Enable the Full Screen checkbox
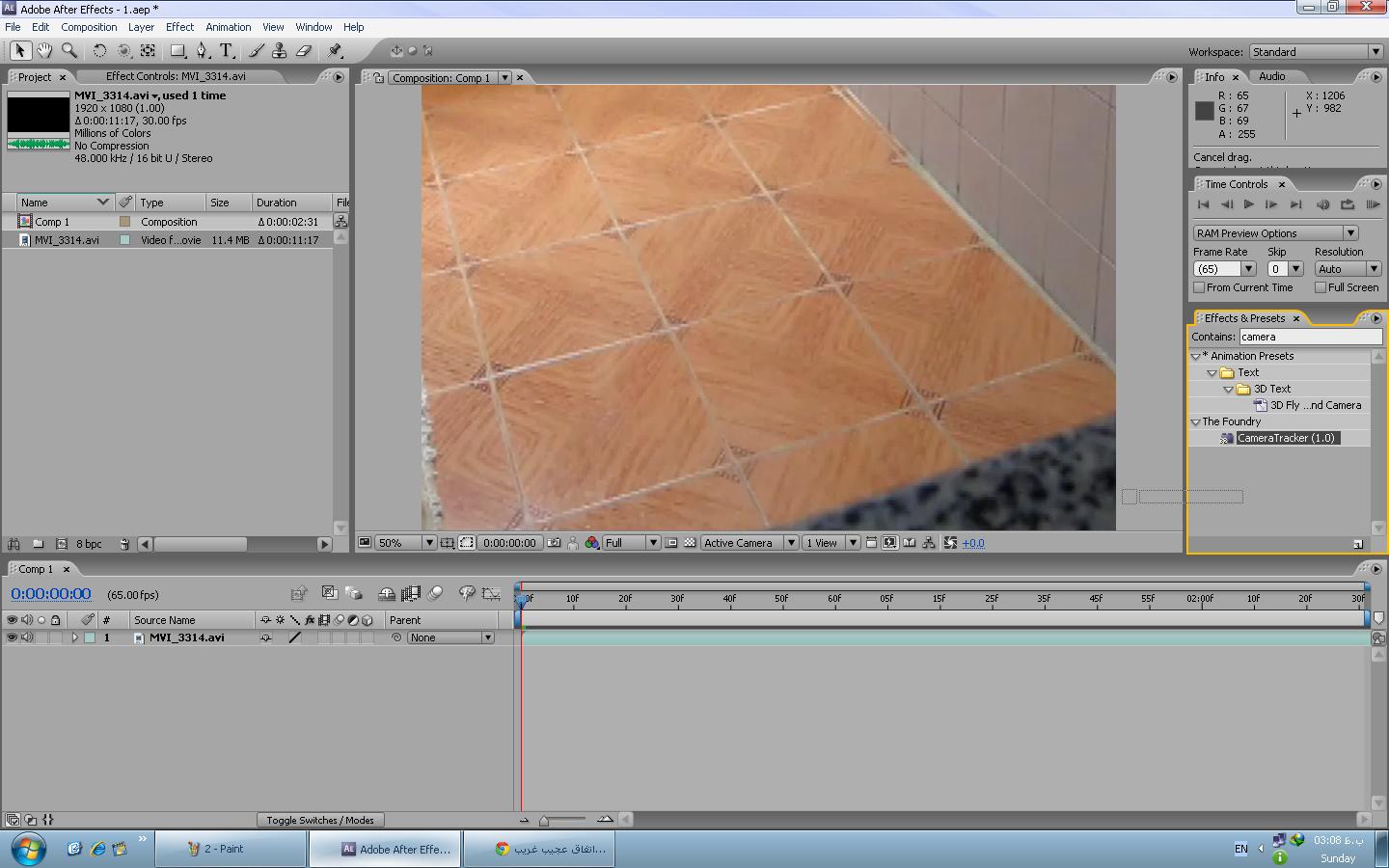This screenshot has height=868, width=1389. click(x=1321, y=287)
